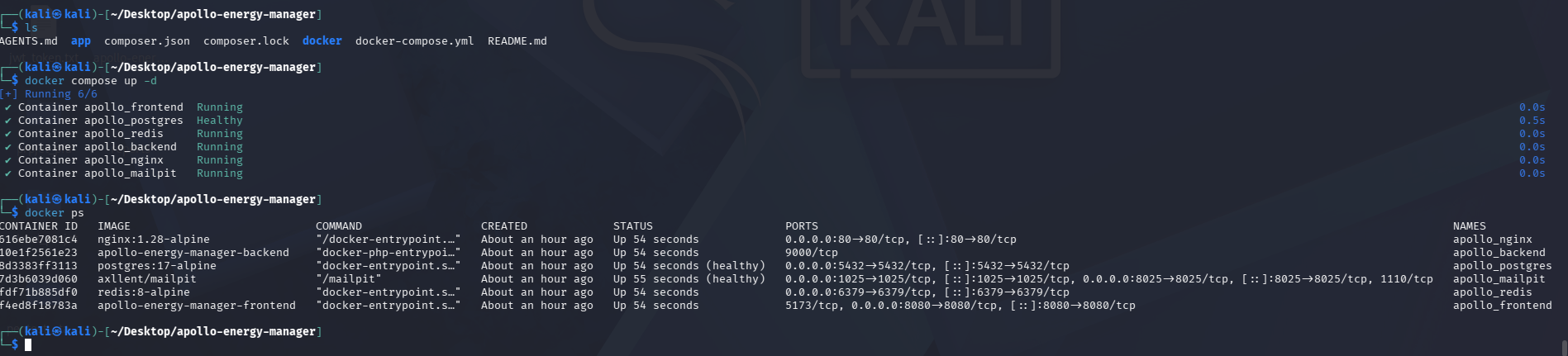Click the container ID 516ebe7081c4
This screenshot has height=356, width=1568.
coord(38,240)
